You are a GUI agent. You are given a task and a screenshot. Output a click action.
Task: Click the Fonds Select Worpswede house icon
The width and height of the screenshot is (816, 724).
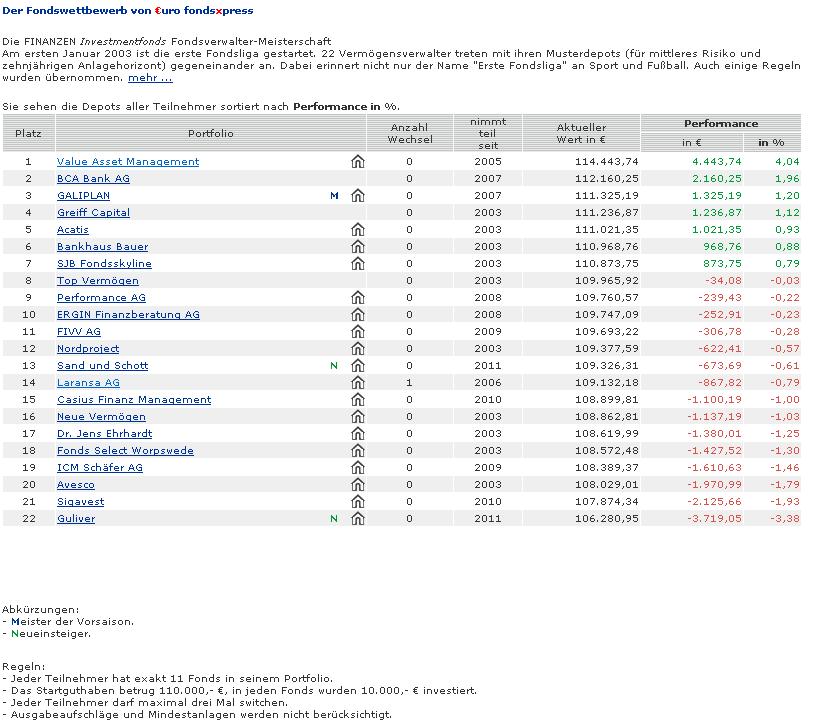click(358, 451)
